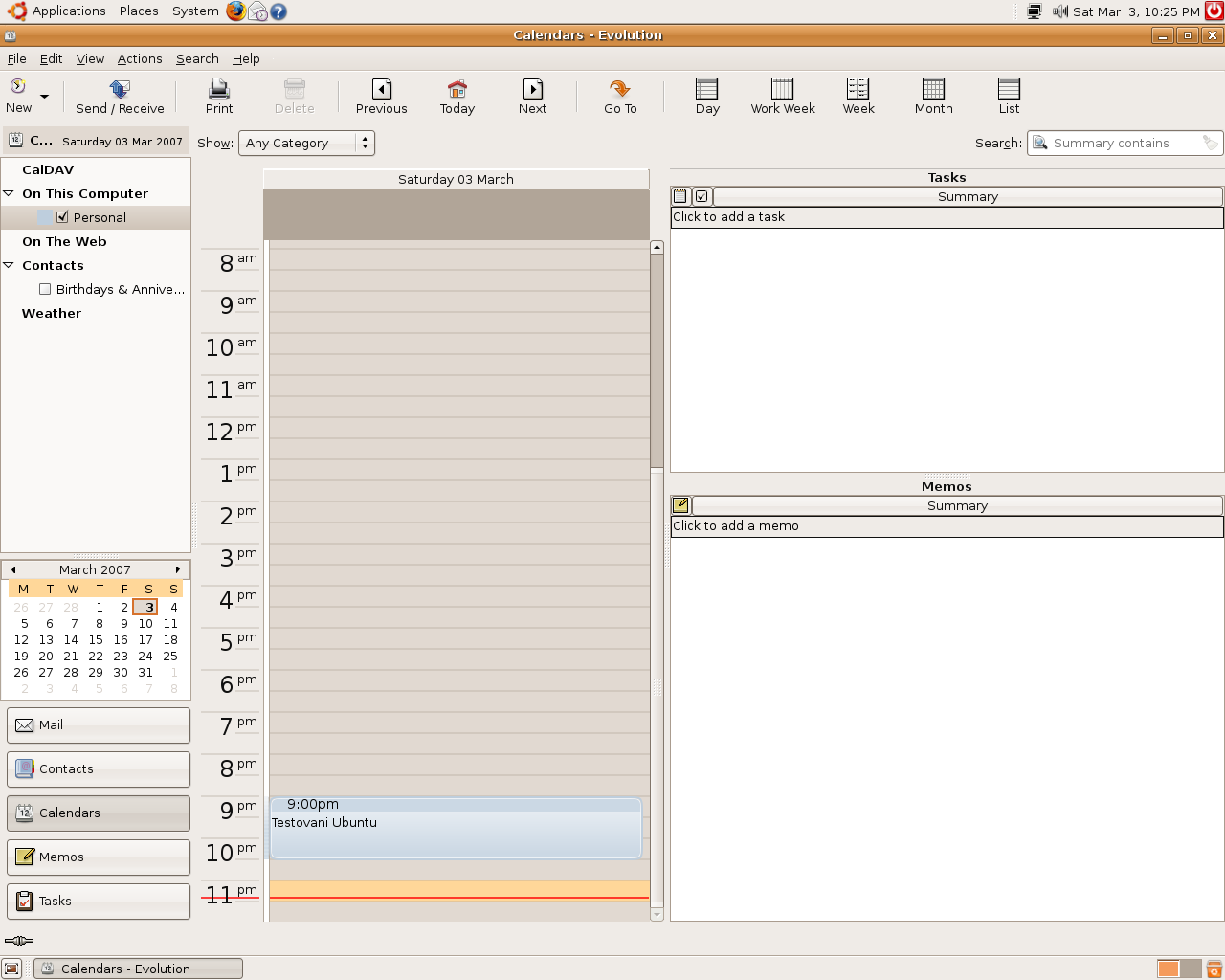The width and height of the screenshot is (1225, 980).
Task: Open the search type magnifier icon
Action: (x=1040, y=143)
